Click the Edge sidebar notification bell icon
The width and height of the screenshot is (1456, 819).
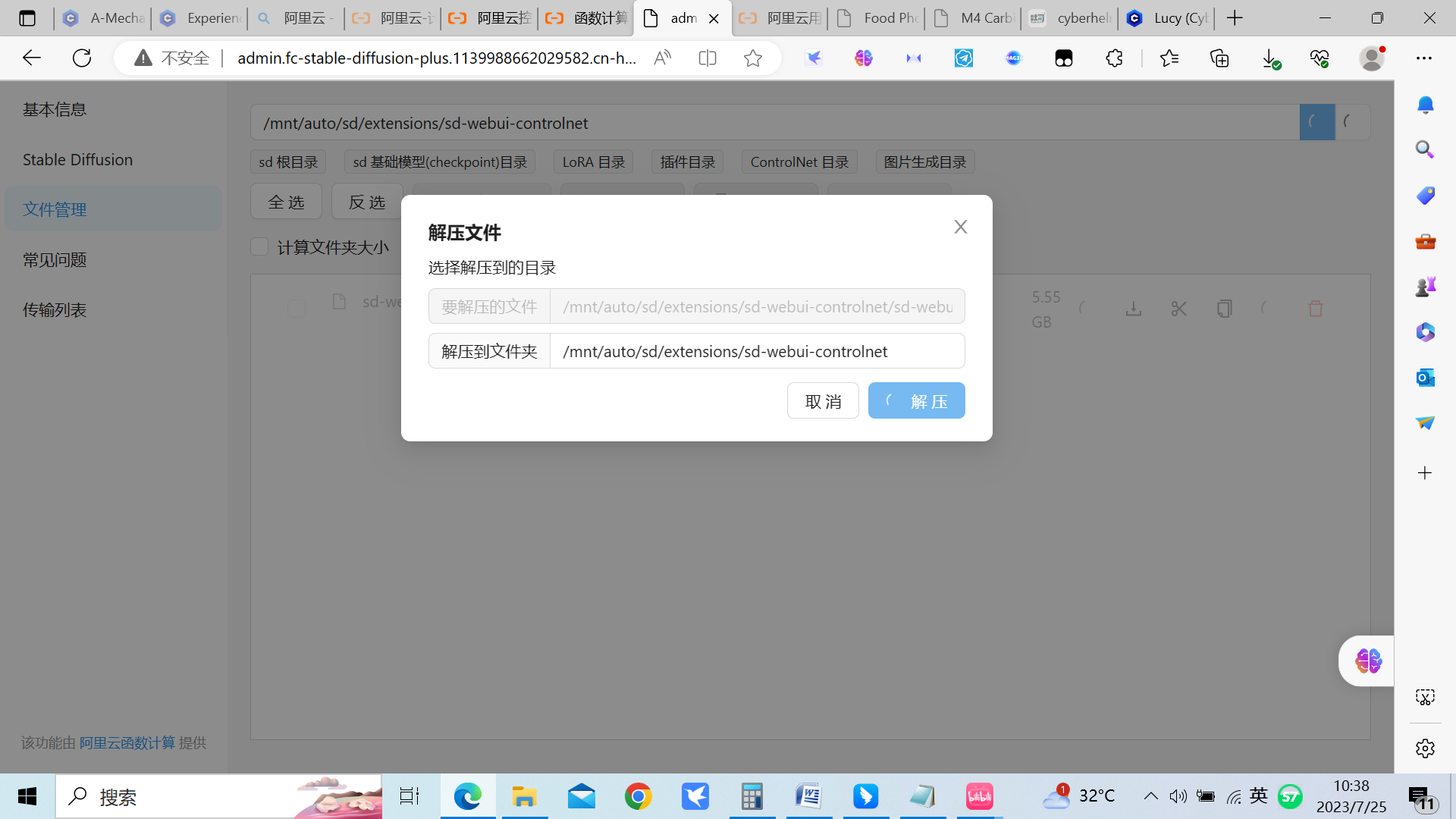pos(1425,105)
